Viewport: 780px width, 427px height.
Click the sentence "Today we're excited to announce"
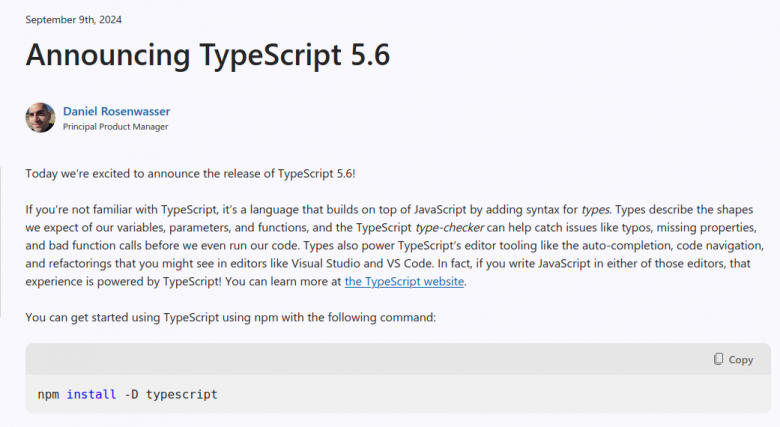(x=191, y=174)
